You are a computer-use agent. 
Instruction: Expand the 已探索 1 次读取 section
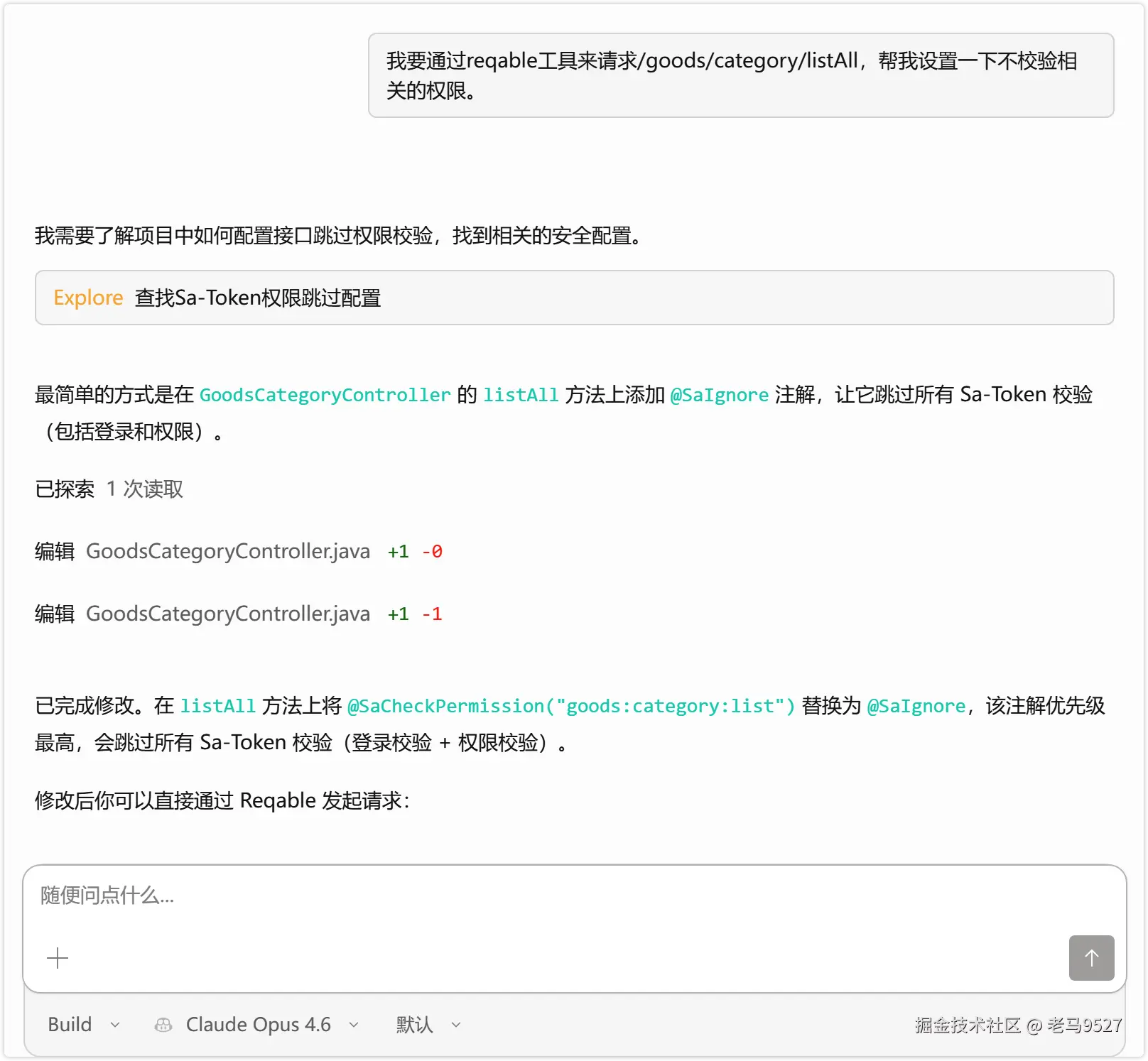pyautogui.click(x=109, y=489)
